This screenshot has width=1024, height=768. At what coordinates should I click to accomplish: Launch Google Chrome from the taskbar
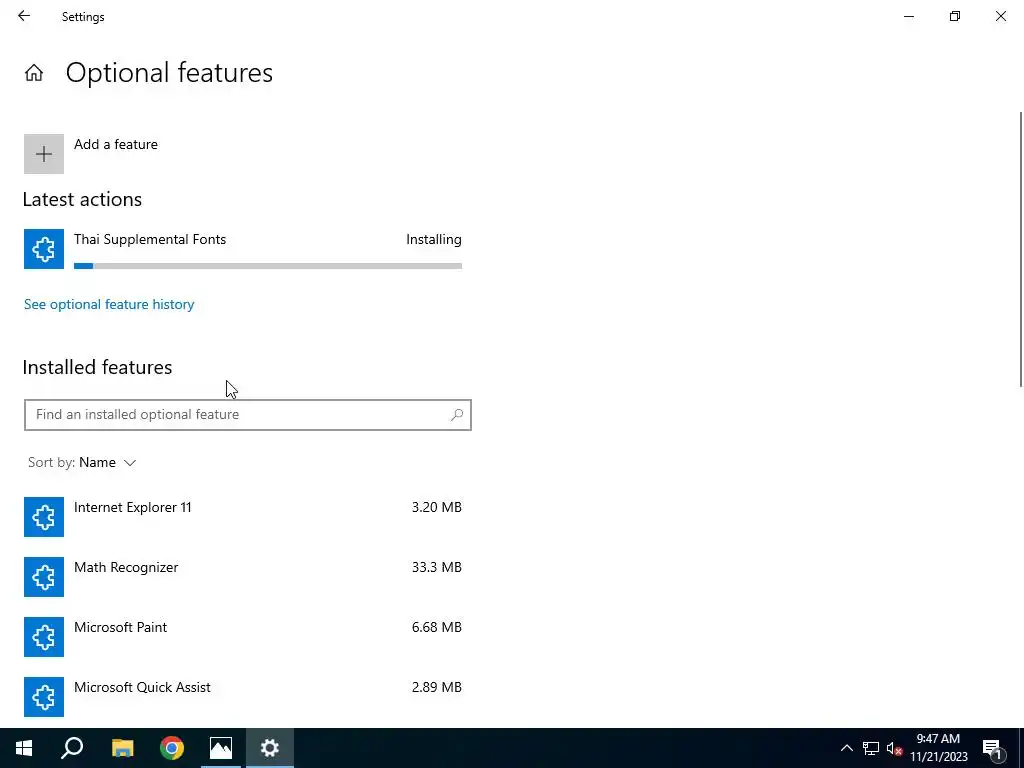pos(172,748)
